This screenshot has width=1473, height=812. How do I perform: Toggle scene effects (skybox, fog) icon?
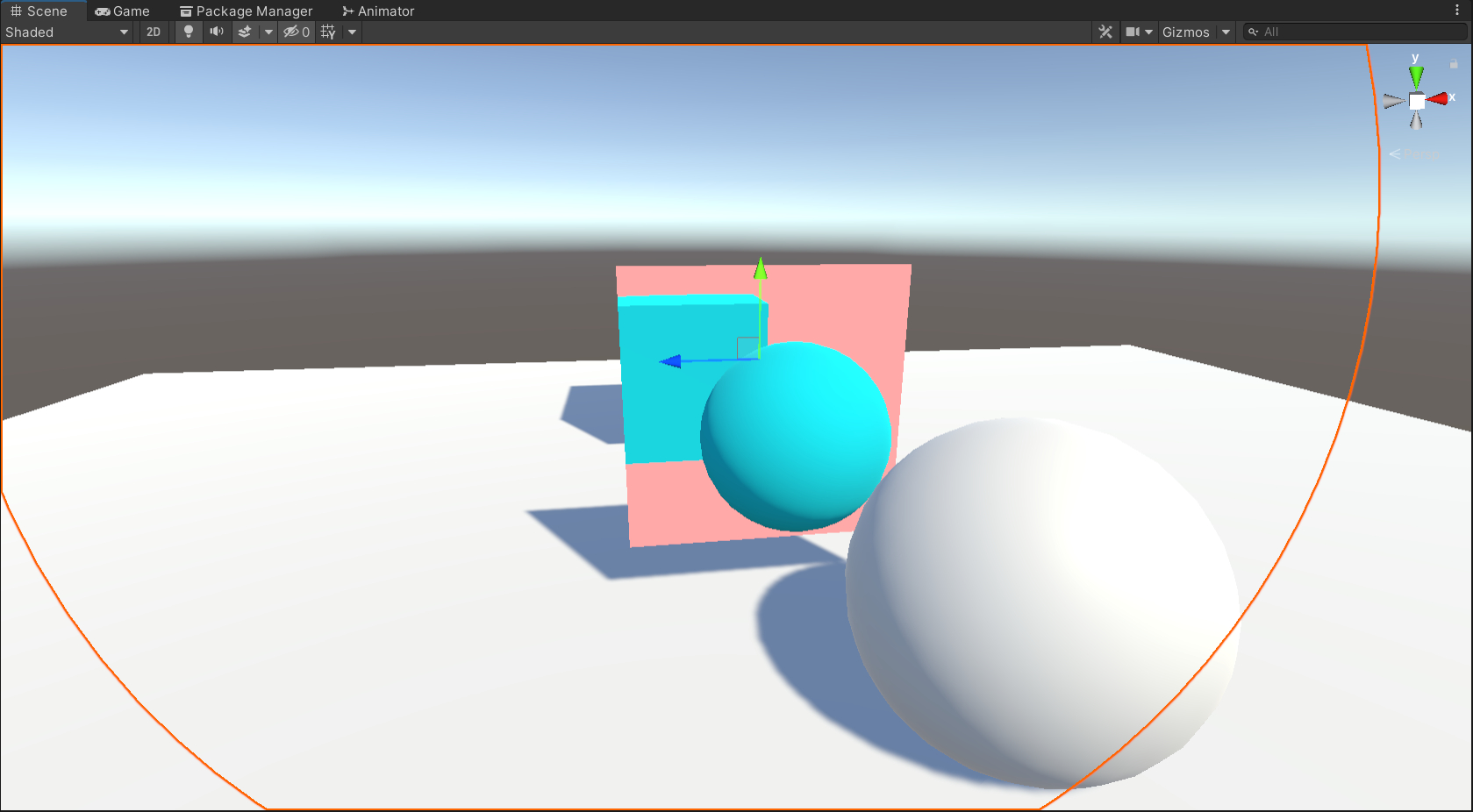245,32
